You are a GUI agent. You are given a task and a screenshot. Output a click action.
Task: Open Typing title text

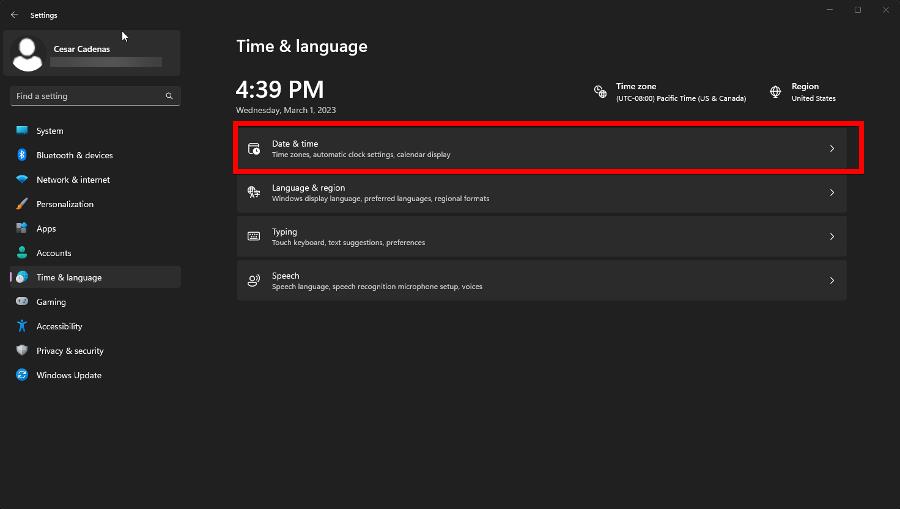tap(284, 232)
